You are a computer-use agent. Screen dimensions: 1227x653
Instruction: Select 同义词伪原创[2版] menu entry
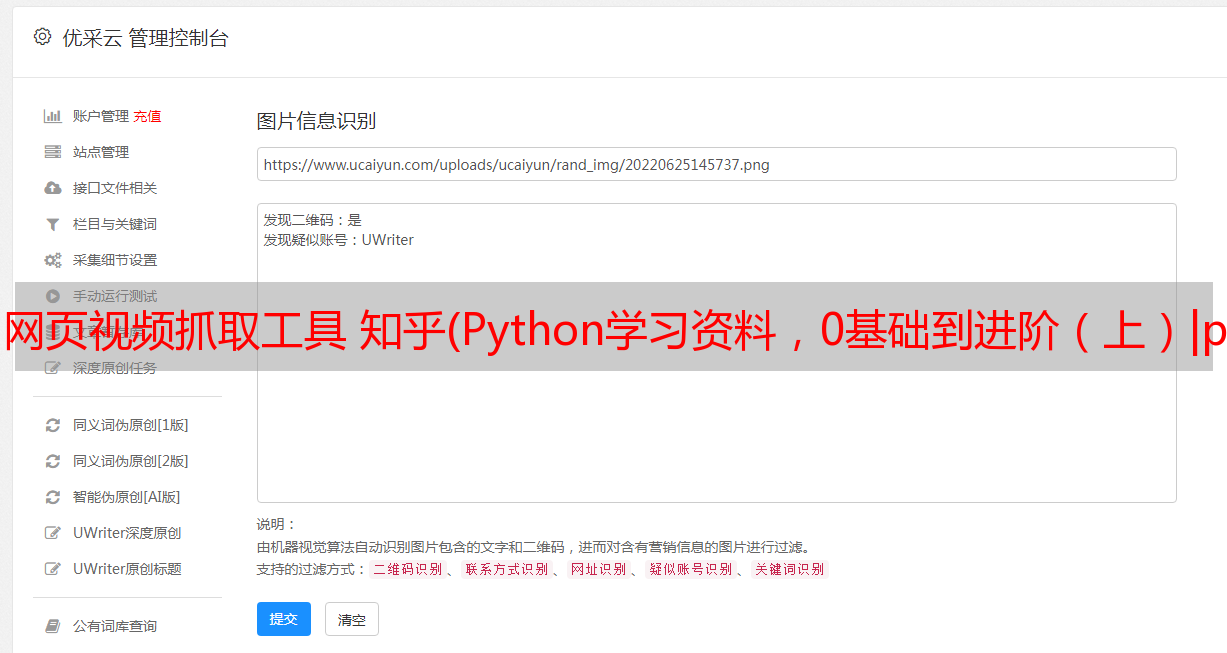click(x=131, y=461)
